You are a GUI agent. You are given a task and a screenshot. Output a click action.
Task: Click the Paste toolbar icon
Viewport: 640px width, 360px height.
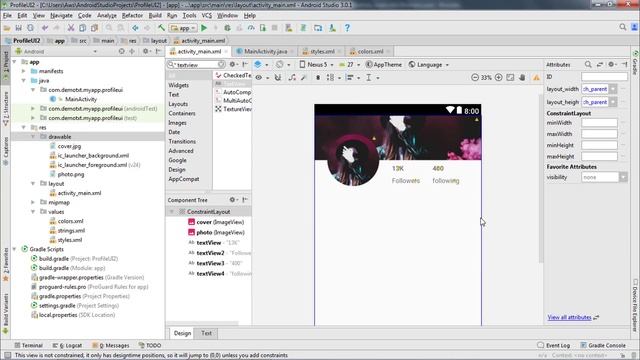coord(94,28)
